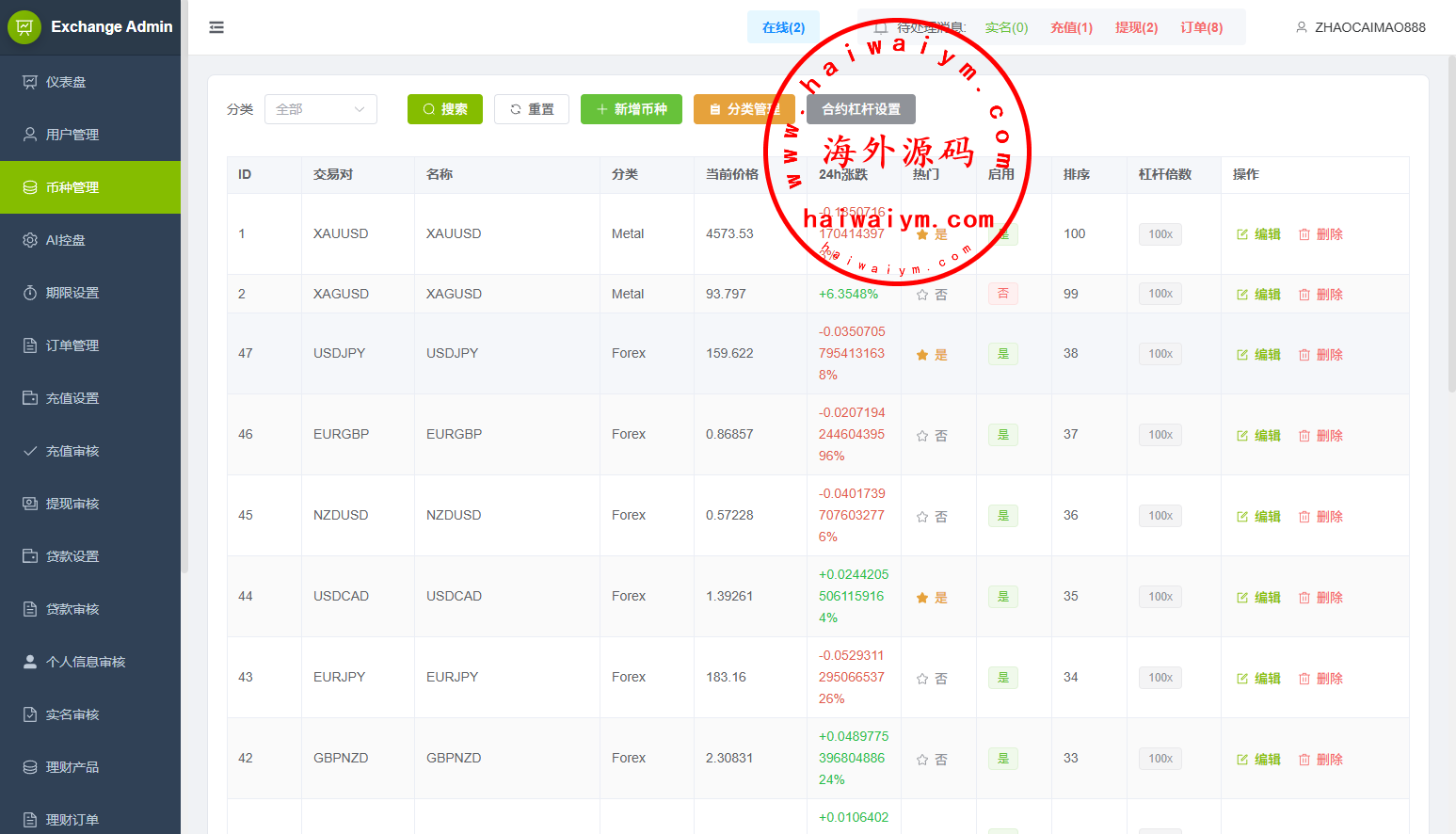Open 用户管理 in the sidebar
Image resolution: width=1456 pixels, height=834 pixels.
[72, 135]
